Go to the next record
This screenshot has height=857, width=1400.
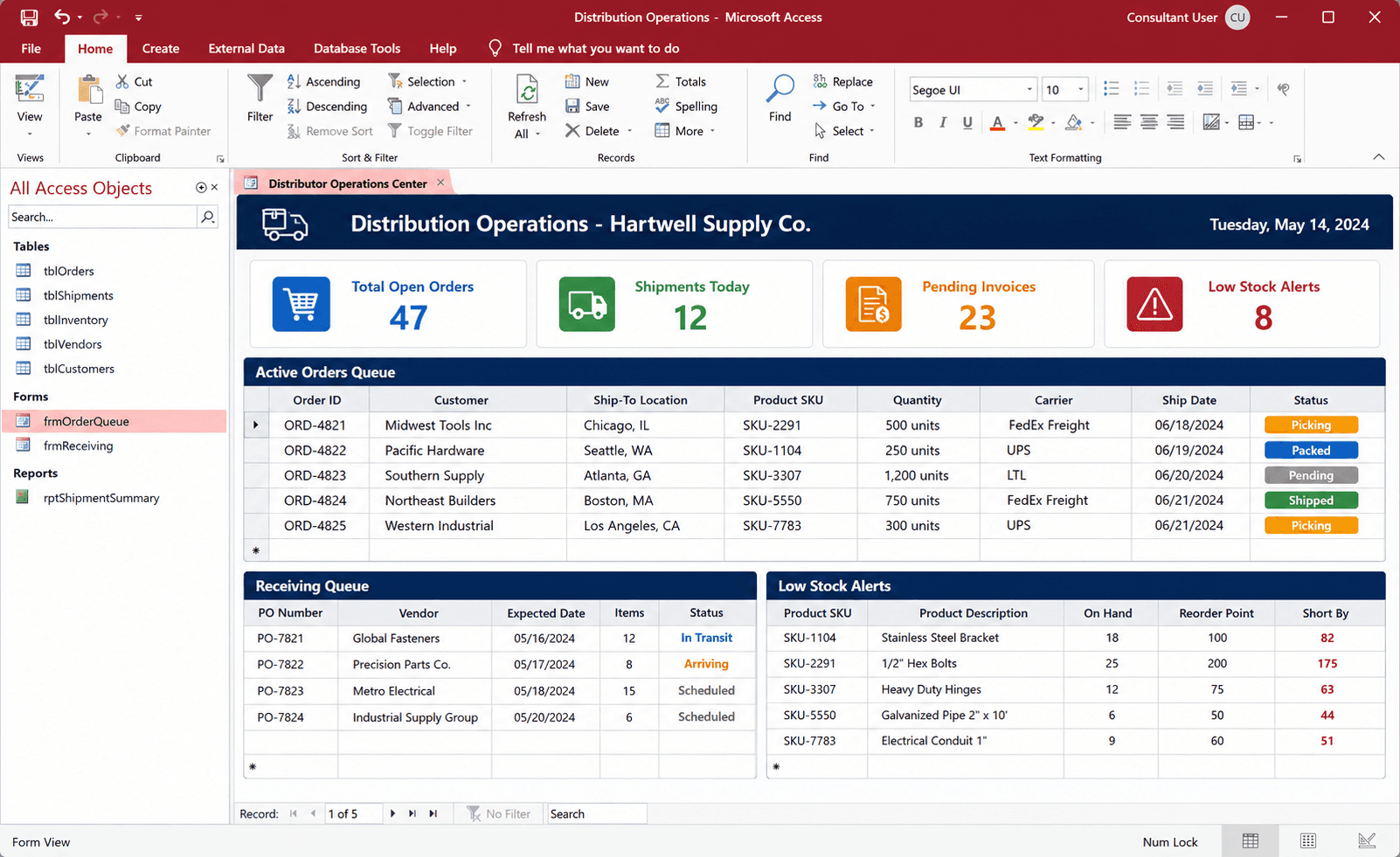click(x=392, y=813)
